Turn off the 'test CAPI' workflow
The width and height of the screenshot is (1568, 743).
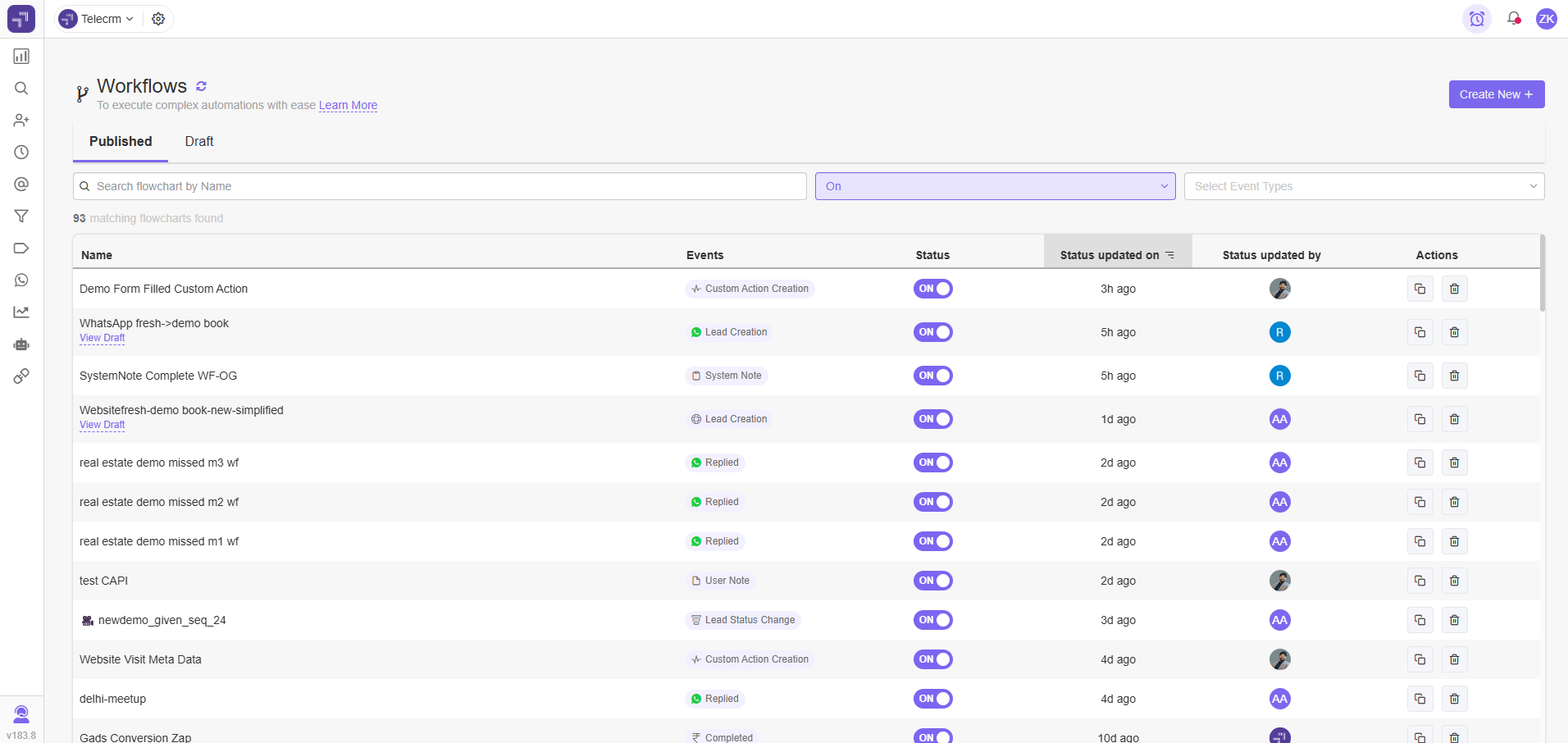[x=932, y=580]
